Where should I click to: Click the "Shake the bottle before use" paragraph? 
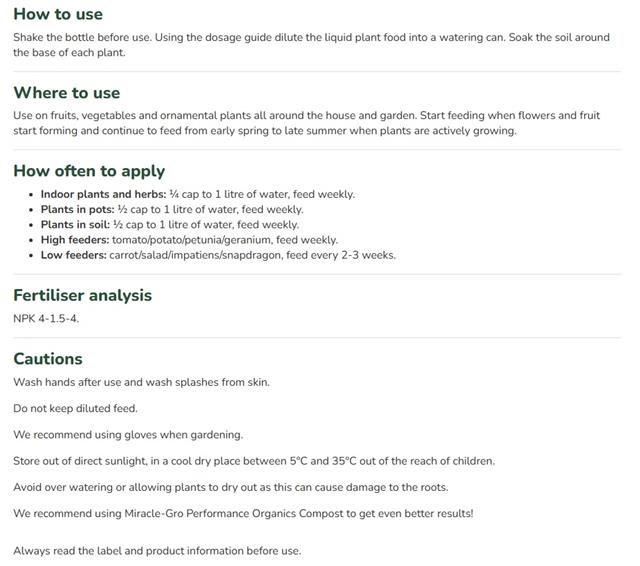tap(311, 45)
